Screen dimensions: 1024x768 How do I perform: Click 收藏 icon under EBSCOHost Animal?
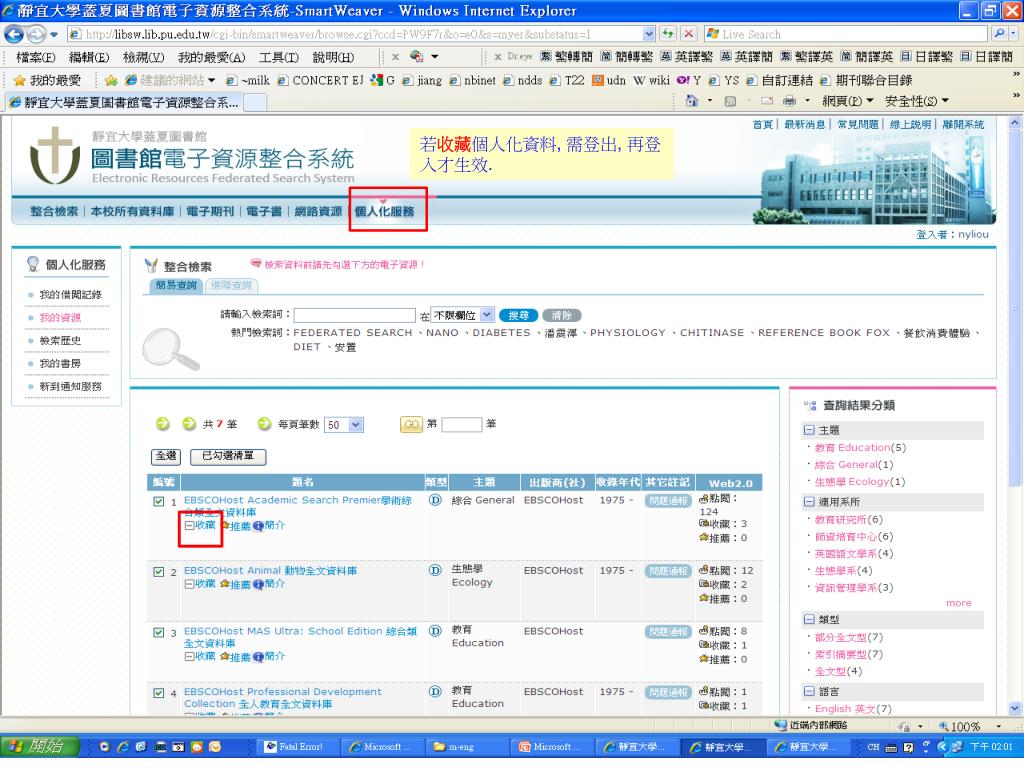(x=189, y=584)
